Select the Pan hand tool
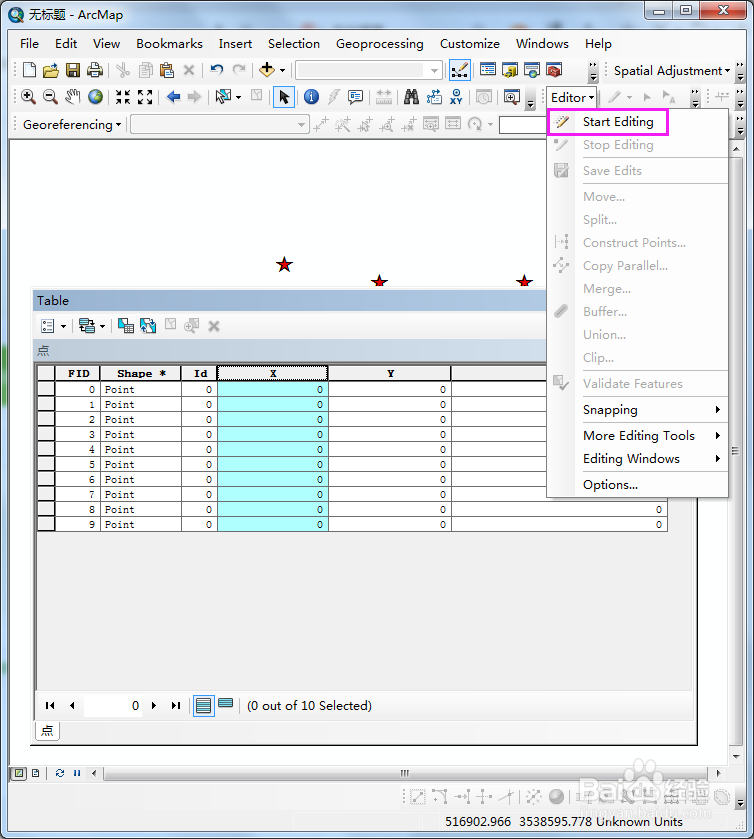 click(x=72, y=97)
